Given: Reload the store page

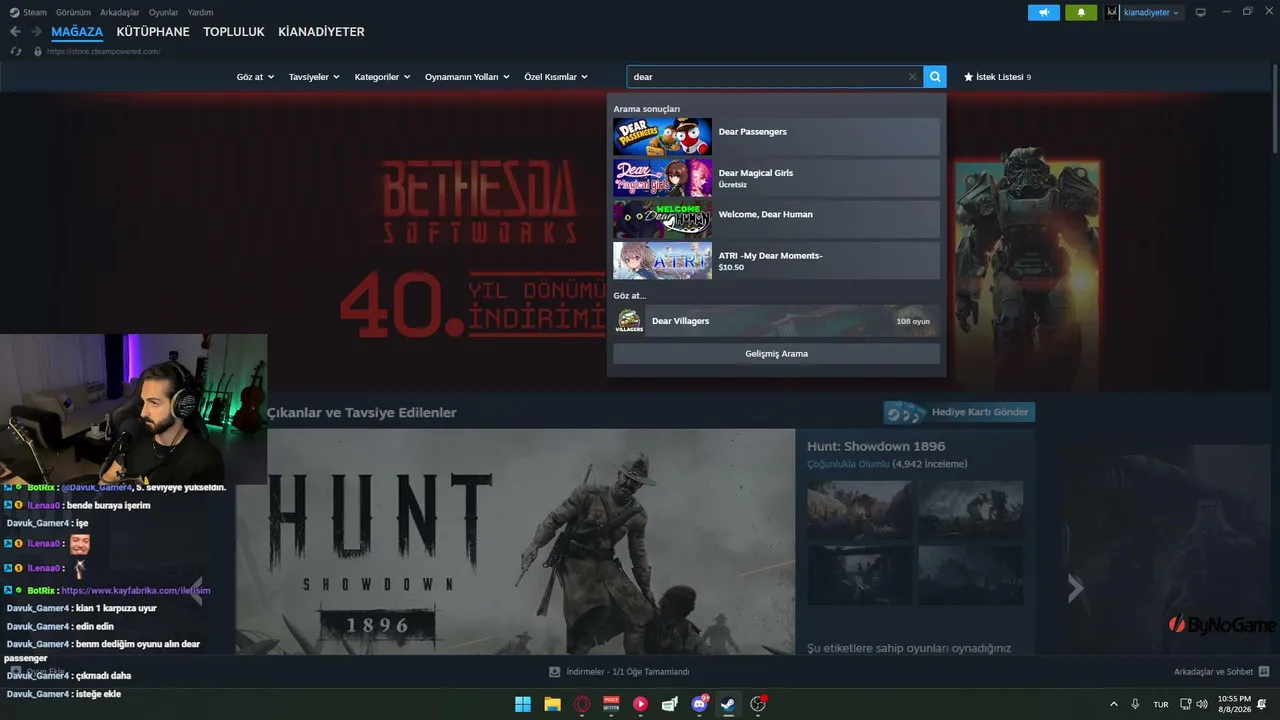Looking at the screenshot, I should click(15, 51).
